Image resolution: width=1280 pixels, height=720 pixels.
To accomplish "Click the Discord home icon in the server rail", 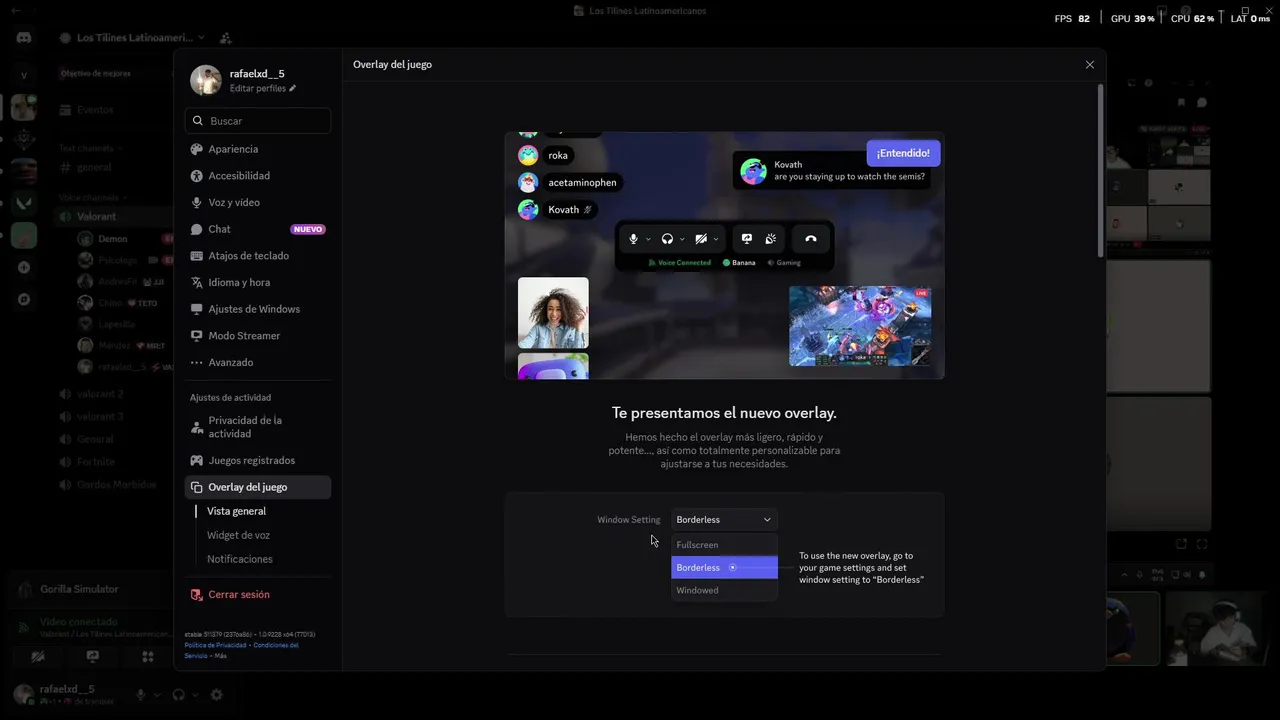I will [23, 37].
